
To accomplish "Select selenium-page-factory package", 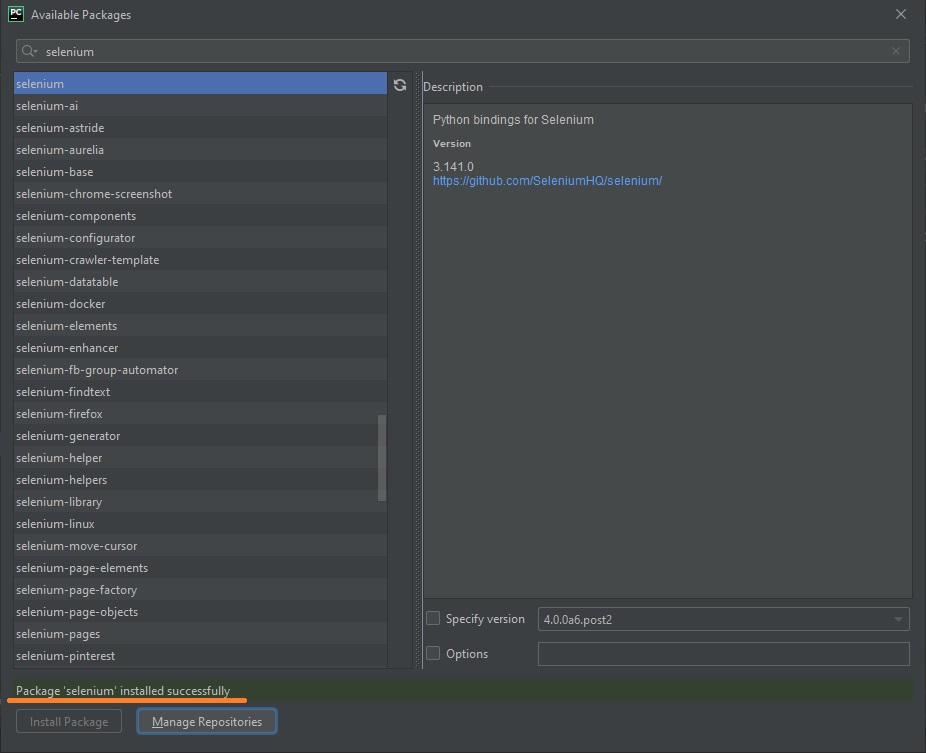I will pos(200,589).
